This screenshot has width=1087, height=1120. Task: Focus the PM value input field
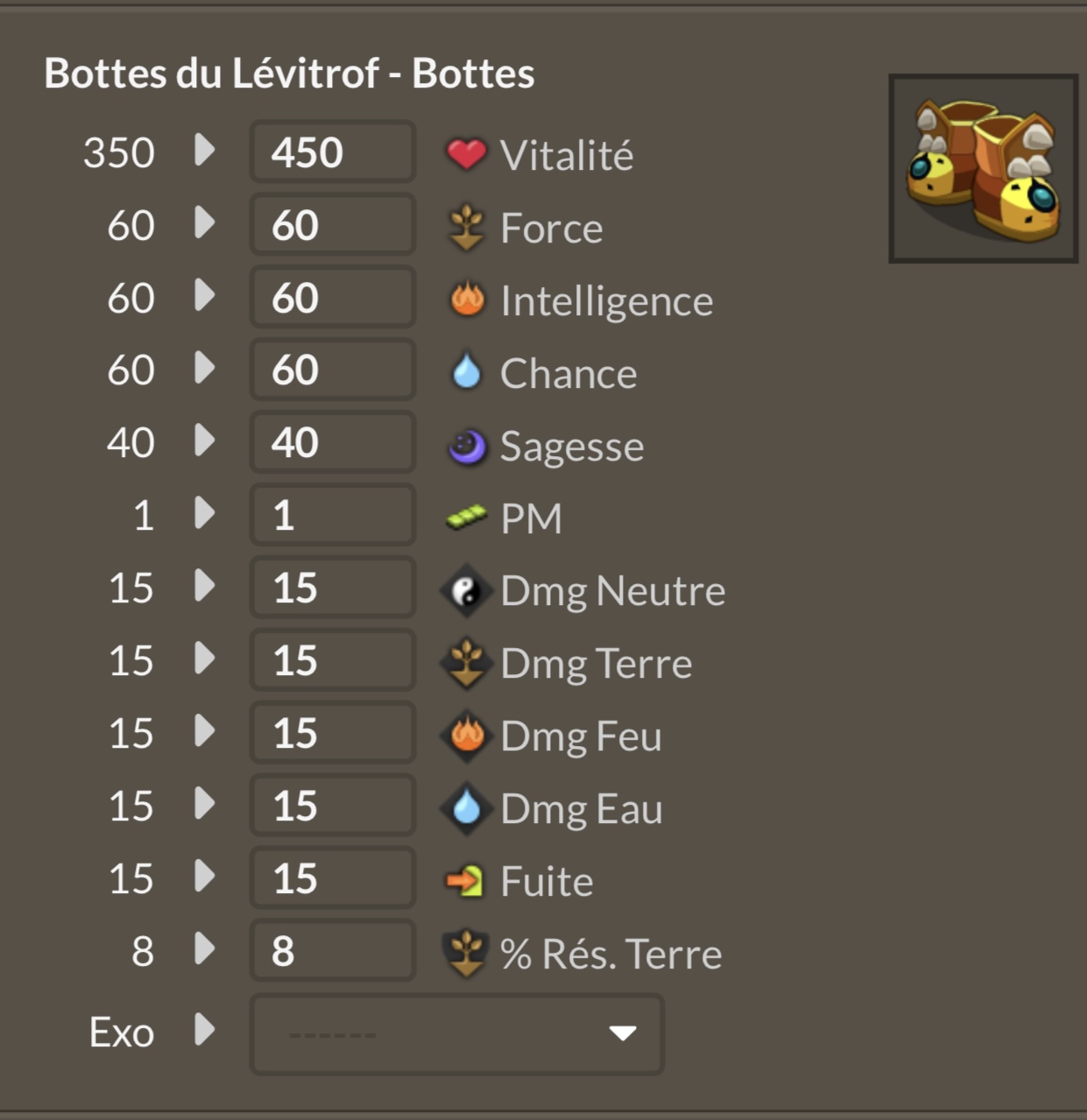pos(333,515)
